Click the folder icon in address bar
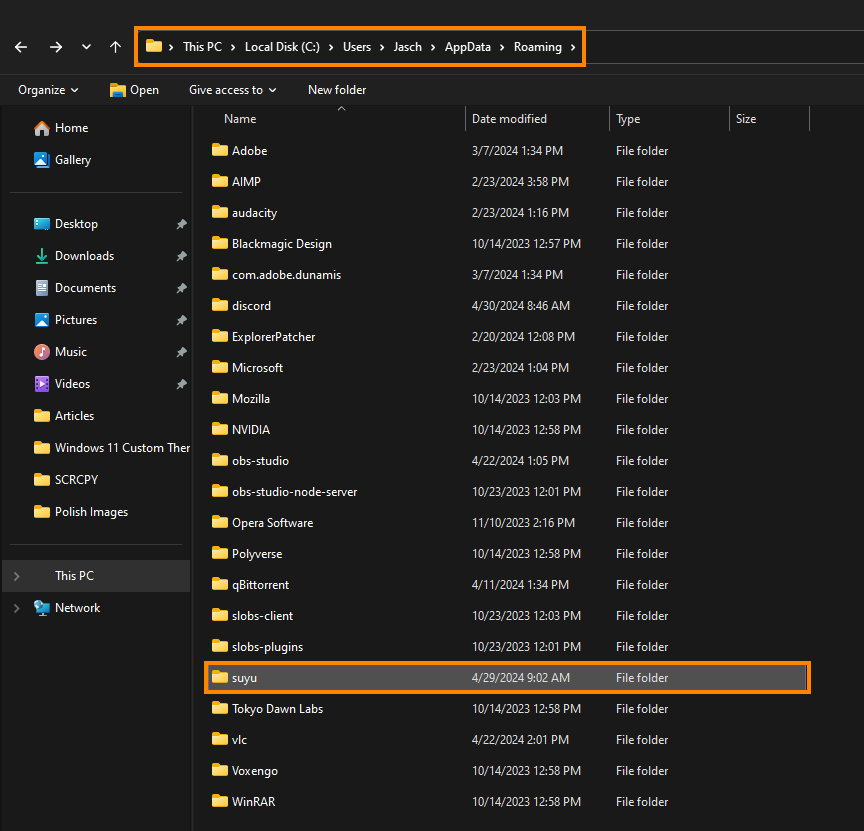 [154, 46]
